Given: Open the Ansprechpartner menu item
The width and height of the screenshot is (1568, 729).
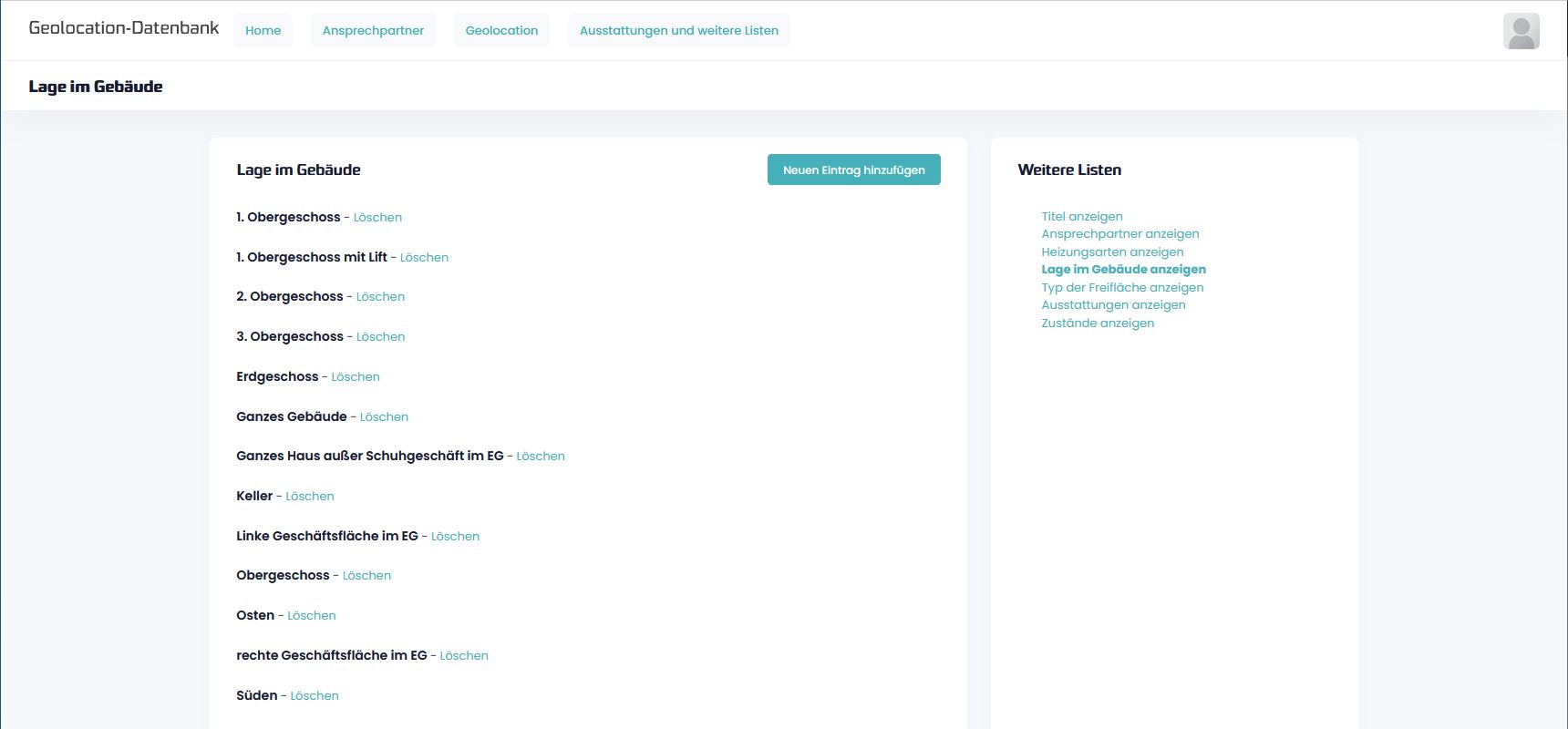Looking at the screenshot, I should 373,31.
